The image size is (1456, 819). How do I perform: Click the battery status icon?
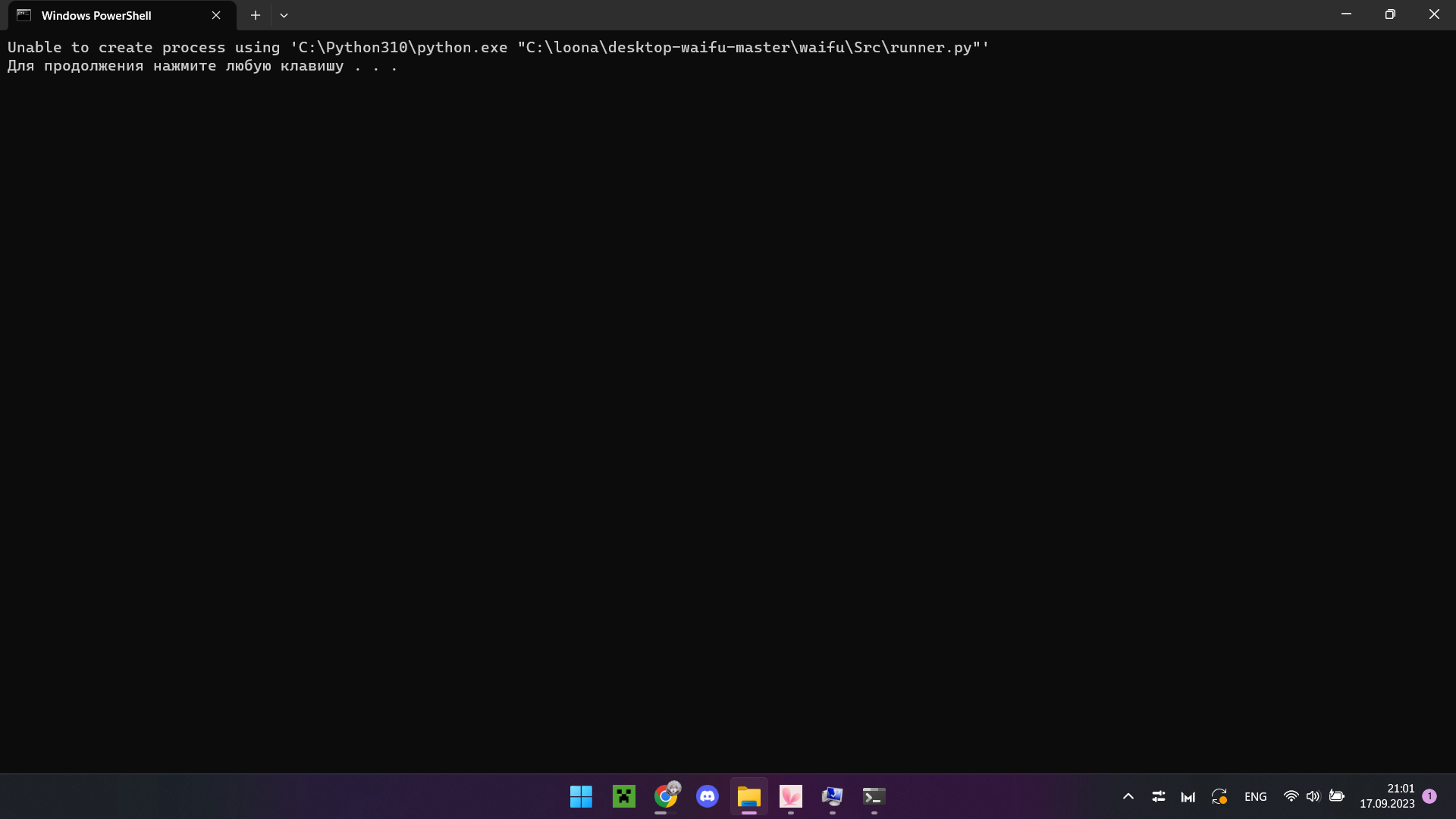point(1338,796)
